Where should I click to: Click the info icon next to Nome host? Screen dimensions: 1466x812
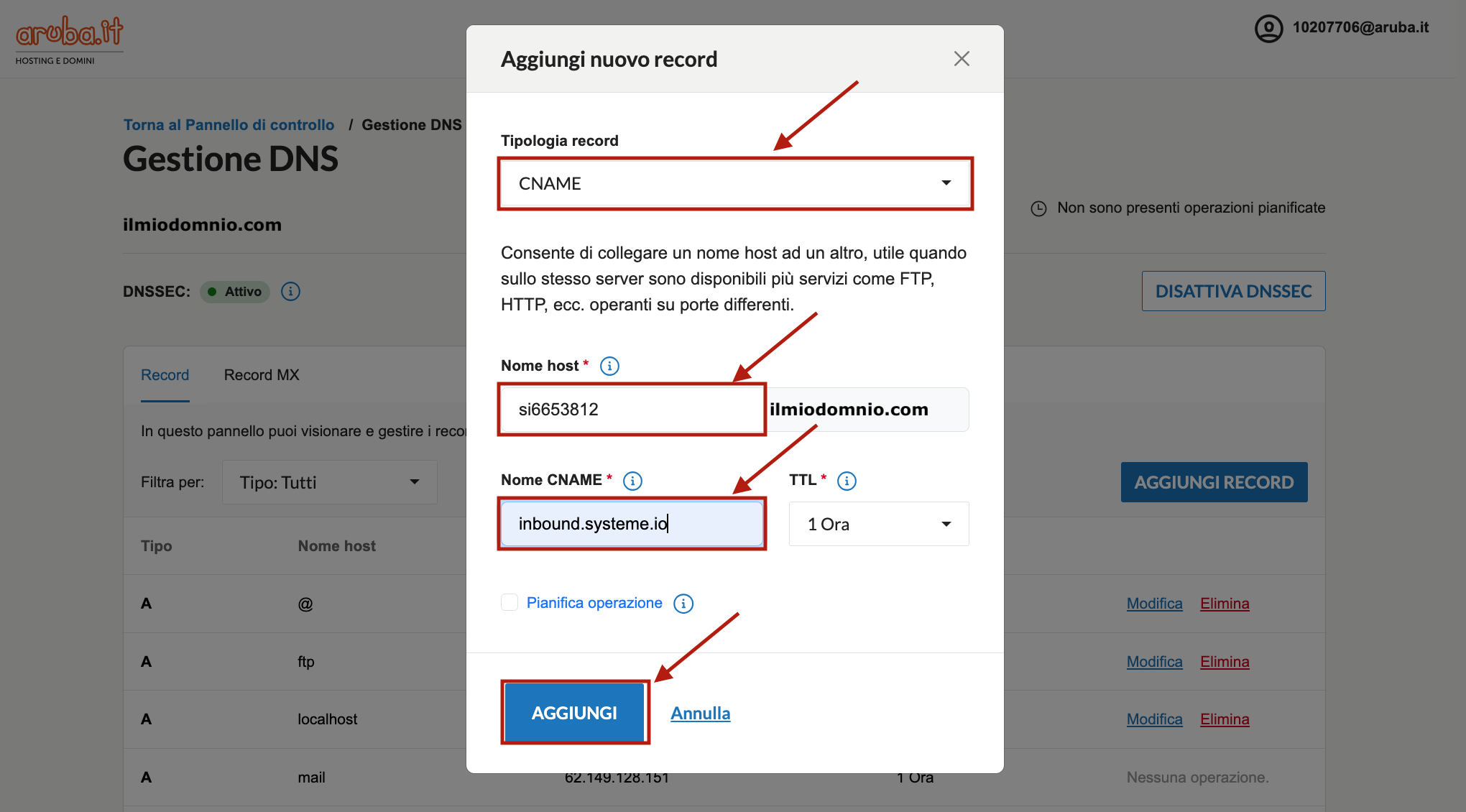click(609, 366)
